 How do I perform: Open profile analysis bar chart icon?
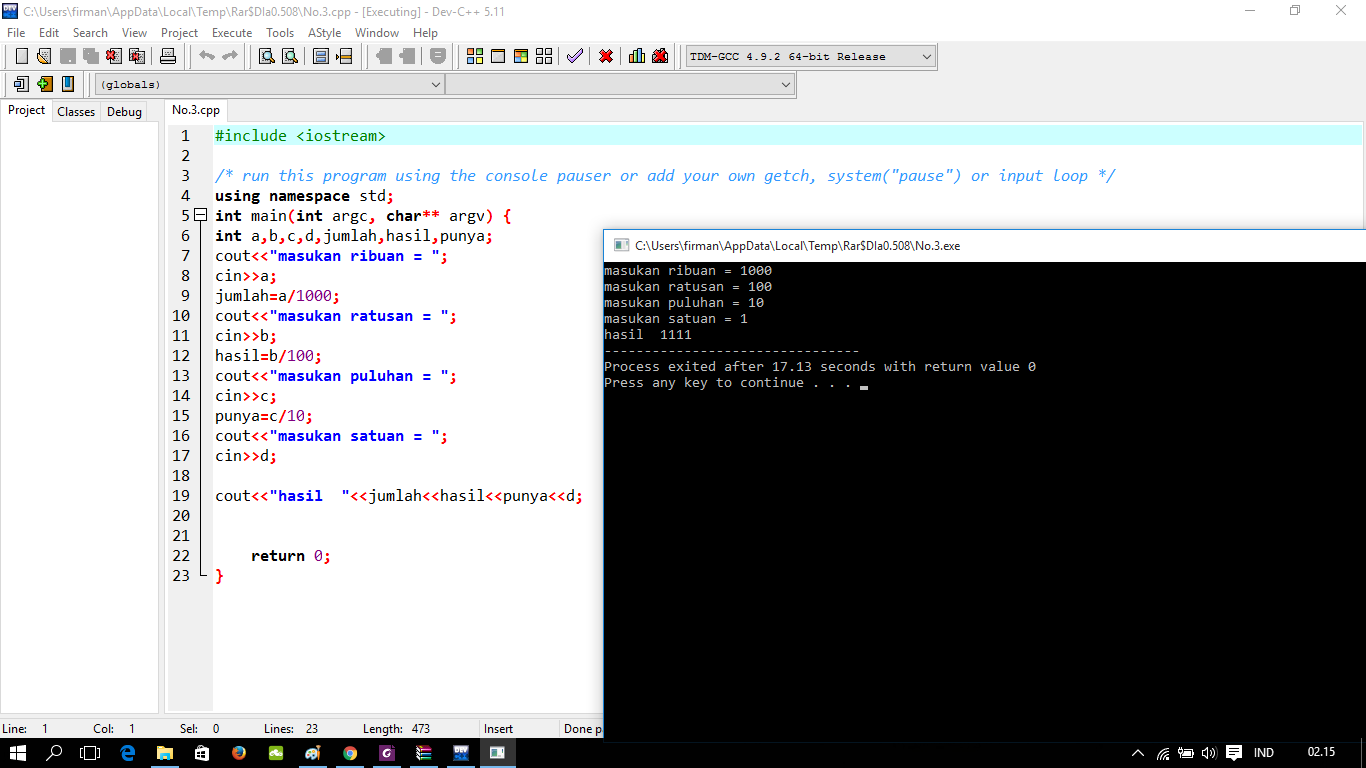(637, 56)
